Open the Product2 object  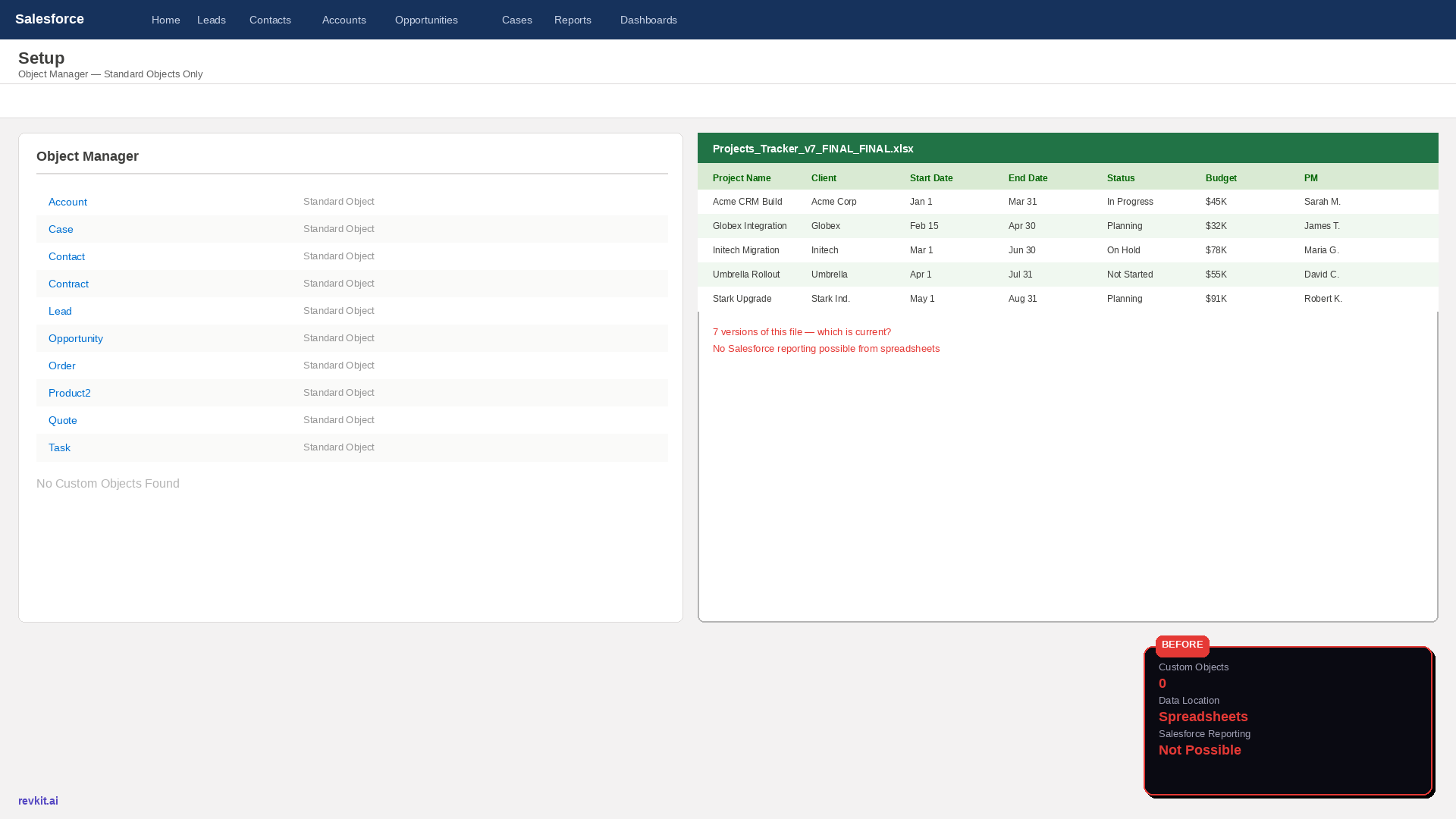[x=70, y=393]
